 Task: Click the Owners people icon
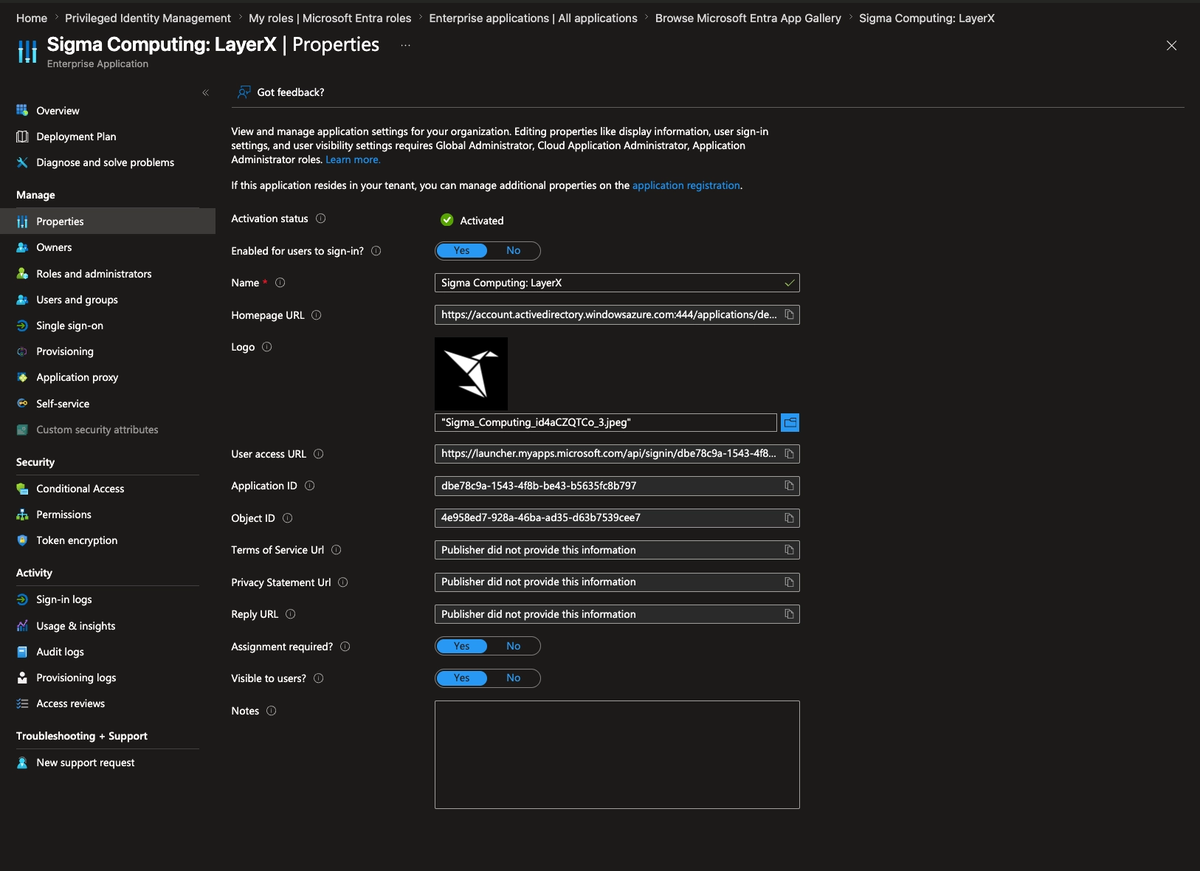[22, 247]
